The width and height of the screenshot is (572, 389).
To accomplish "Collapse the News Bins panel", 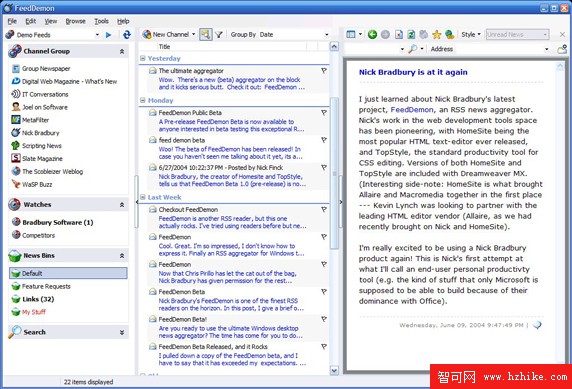I will [122, 256].
